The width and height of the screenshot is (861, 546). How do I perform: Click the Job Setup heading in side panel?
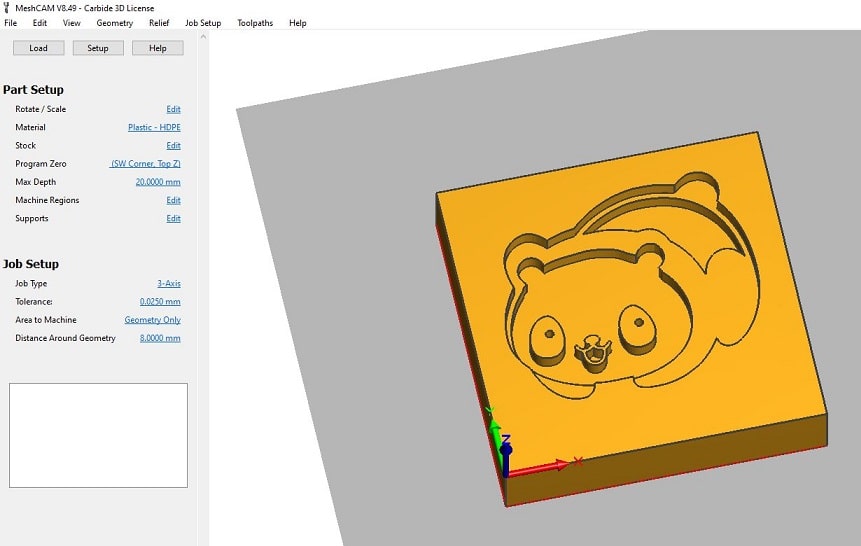click(x=31, y=264)
